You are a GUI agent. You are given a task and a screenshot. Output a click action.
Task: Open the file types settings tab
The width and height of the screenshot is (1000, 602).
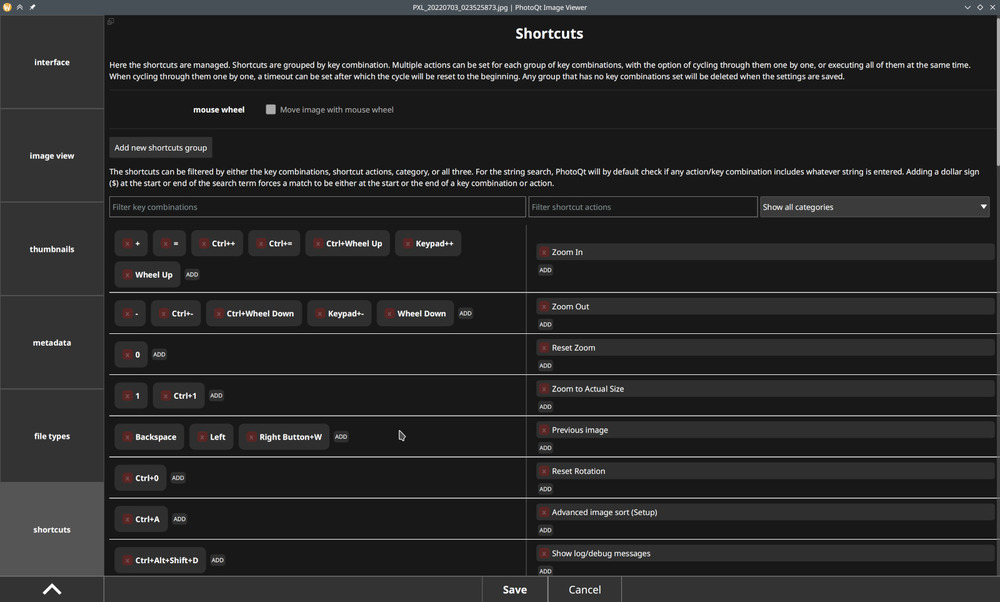point(52,436)
